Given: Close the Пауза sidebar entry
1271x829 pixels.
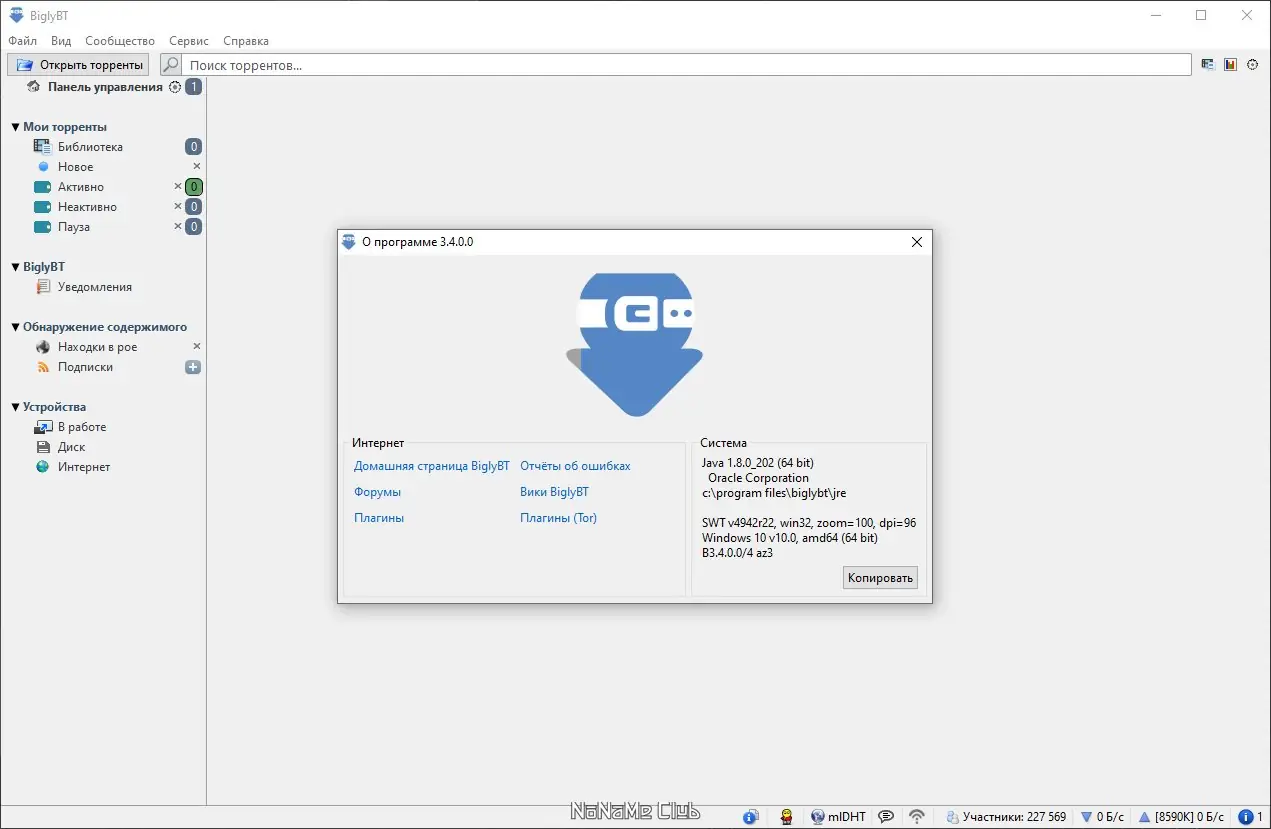Looking at the screenshot, I should [x=178, y=226].
